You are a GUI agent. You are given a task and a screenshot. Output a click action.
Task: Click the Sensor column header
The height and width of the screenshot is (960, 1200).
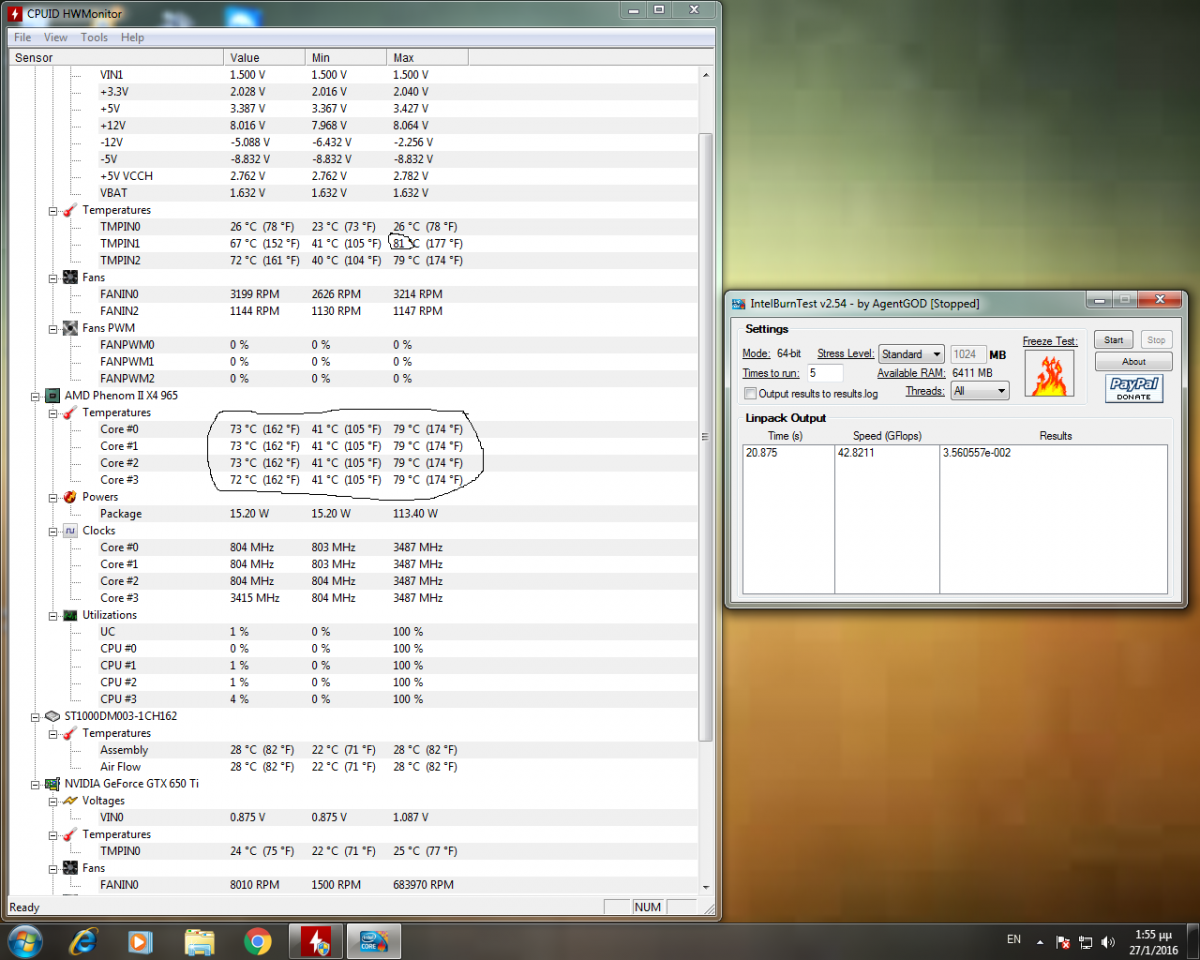click(x=116, y=58)
